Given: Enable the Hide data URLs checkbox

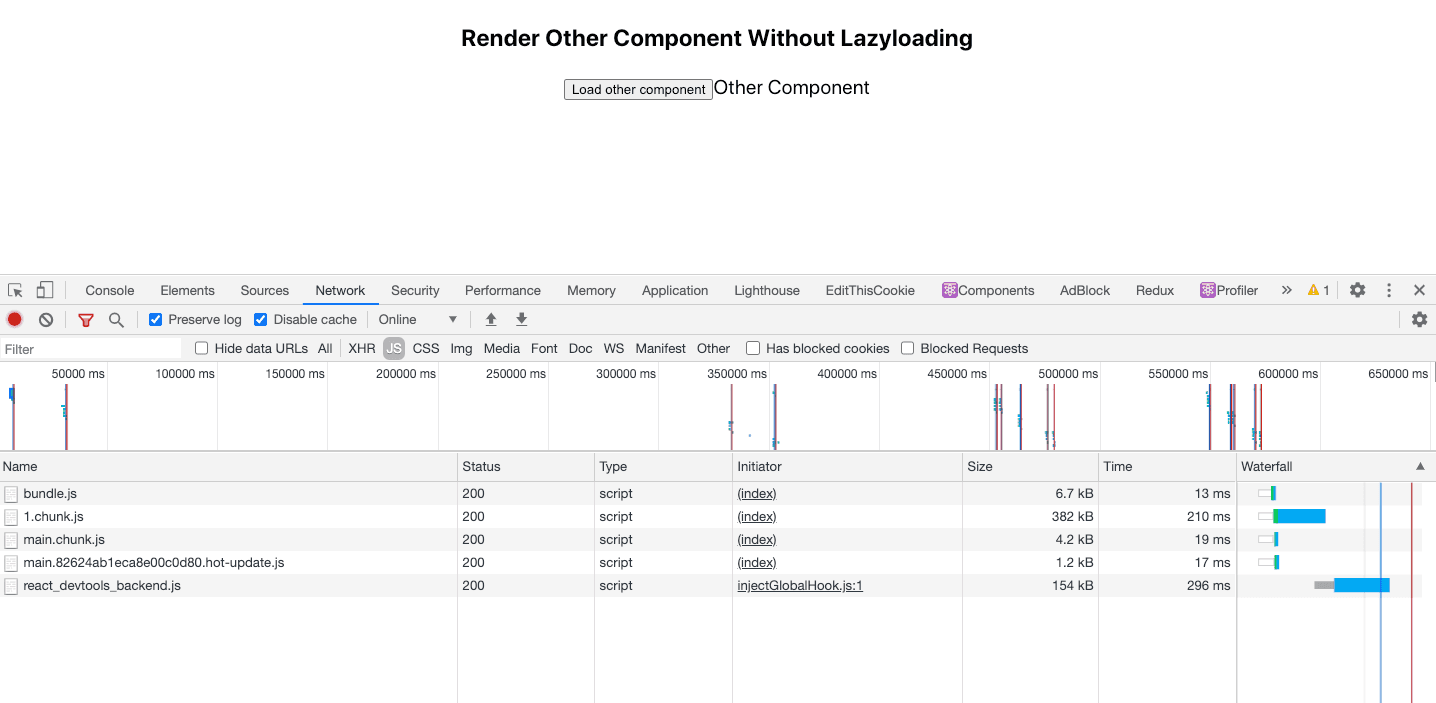Looking at the screenshot, I should 202,349.
